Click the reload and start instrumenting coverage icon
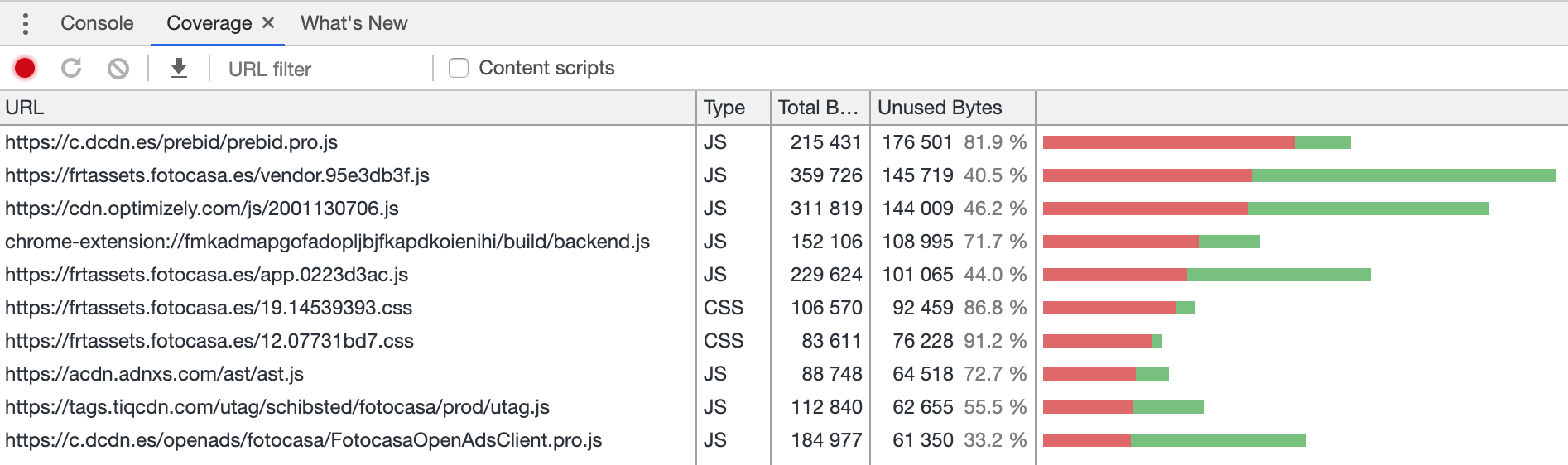The width and height of the screenshot is (1568, 465). pos(71,68)
